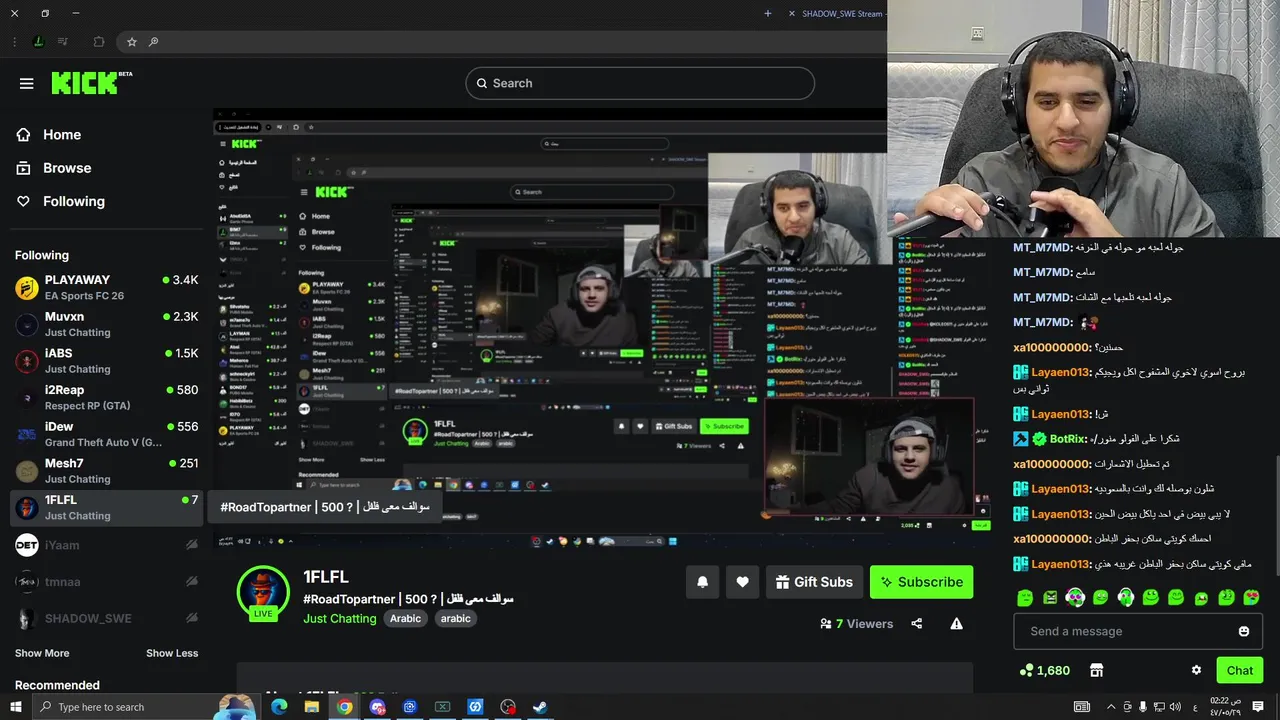View the 7 Viewers count
Viewport: 1280px width, 720px height.
point(857,624)
